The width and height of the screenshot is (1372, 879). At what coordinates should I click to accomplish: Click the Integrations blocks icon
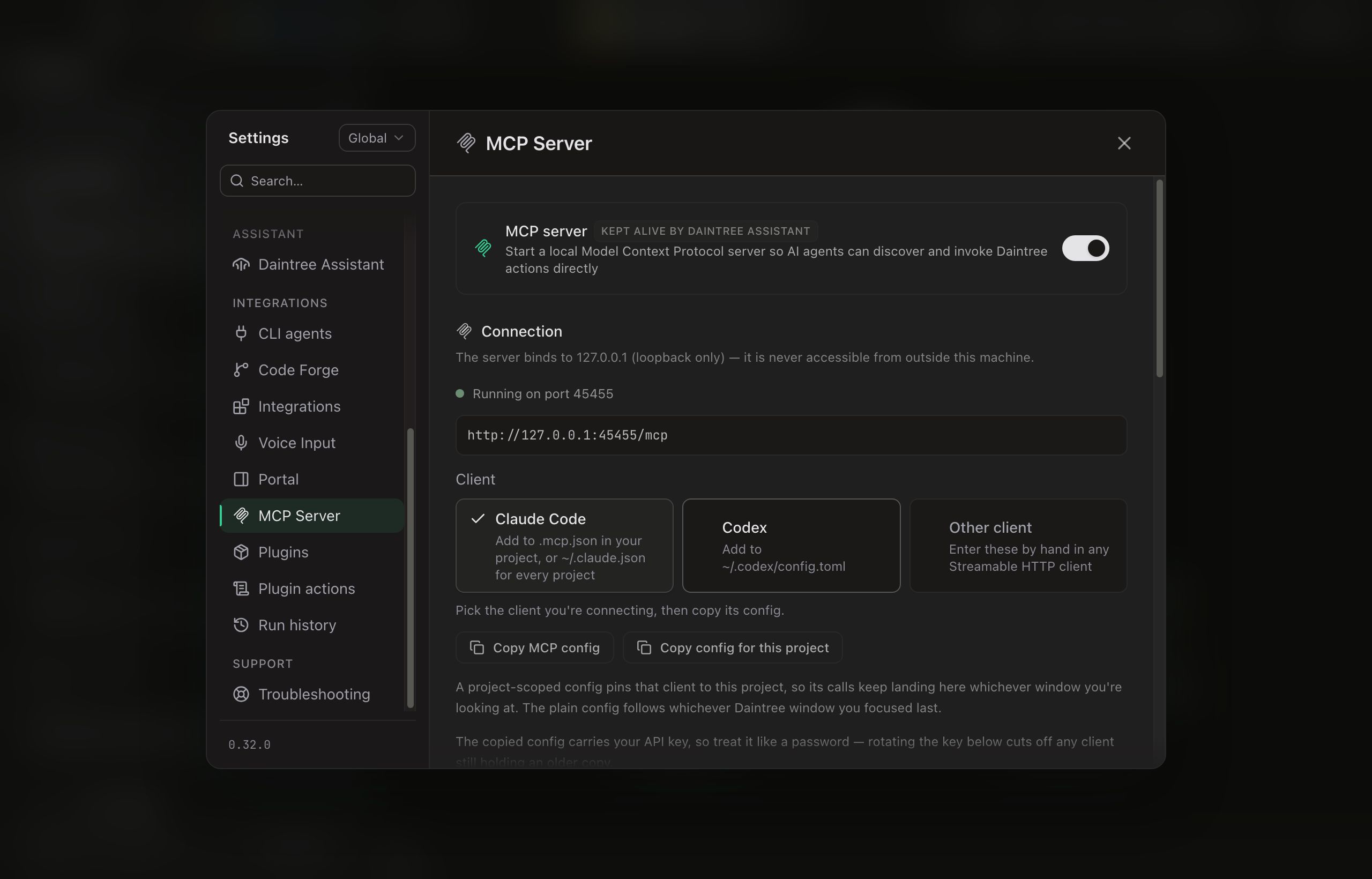coord(241,406)
